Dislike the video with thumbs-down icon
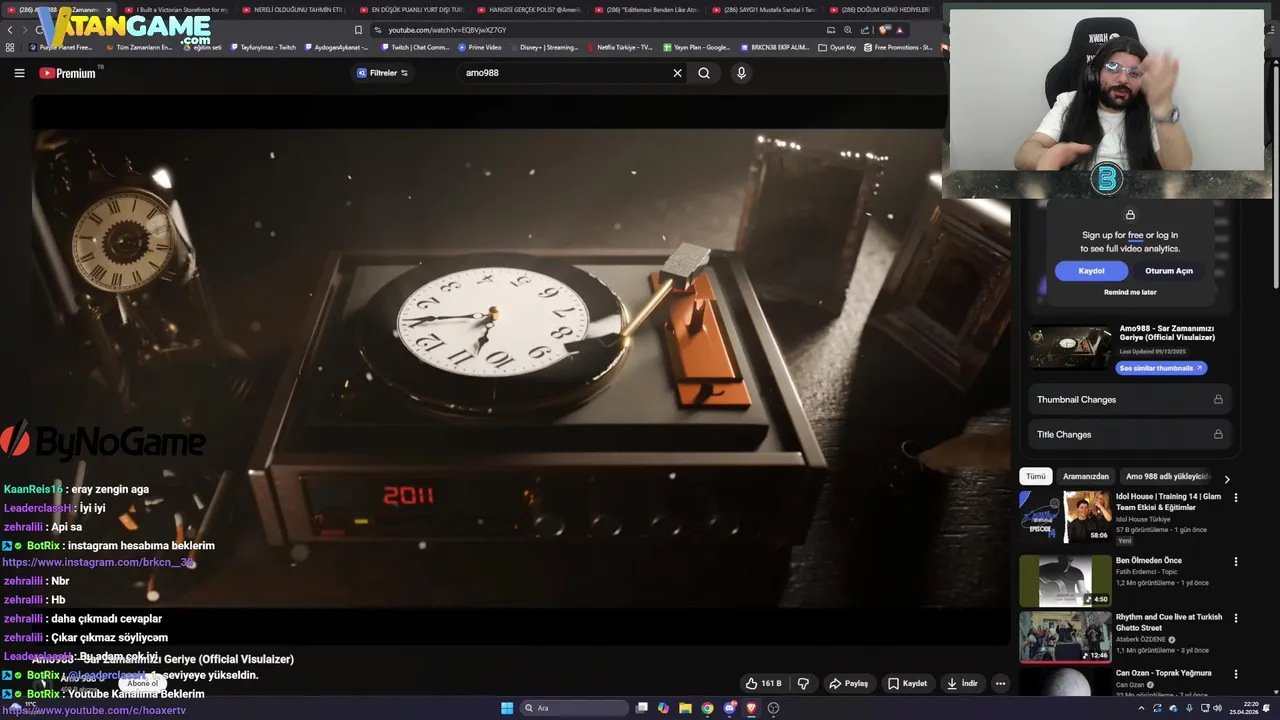This screenshot has height=720, width=1280. 803,684
